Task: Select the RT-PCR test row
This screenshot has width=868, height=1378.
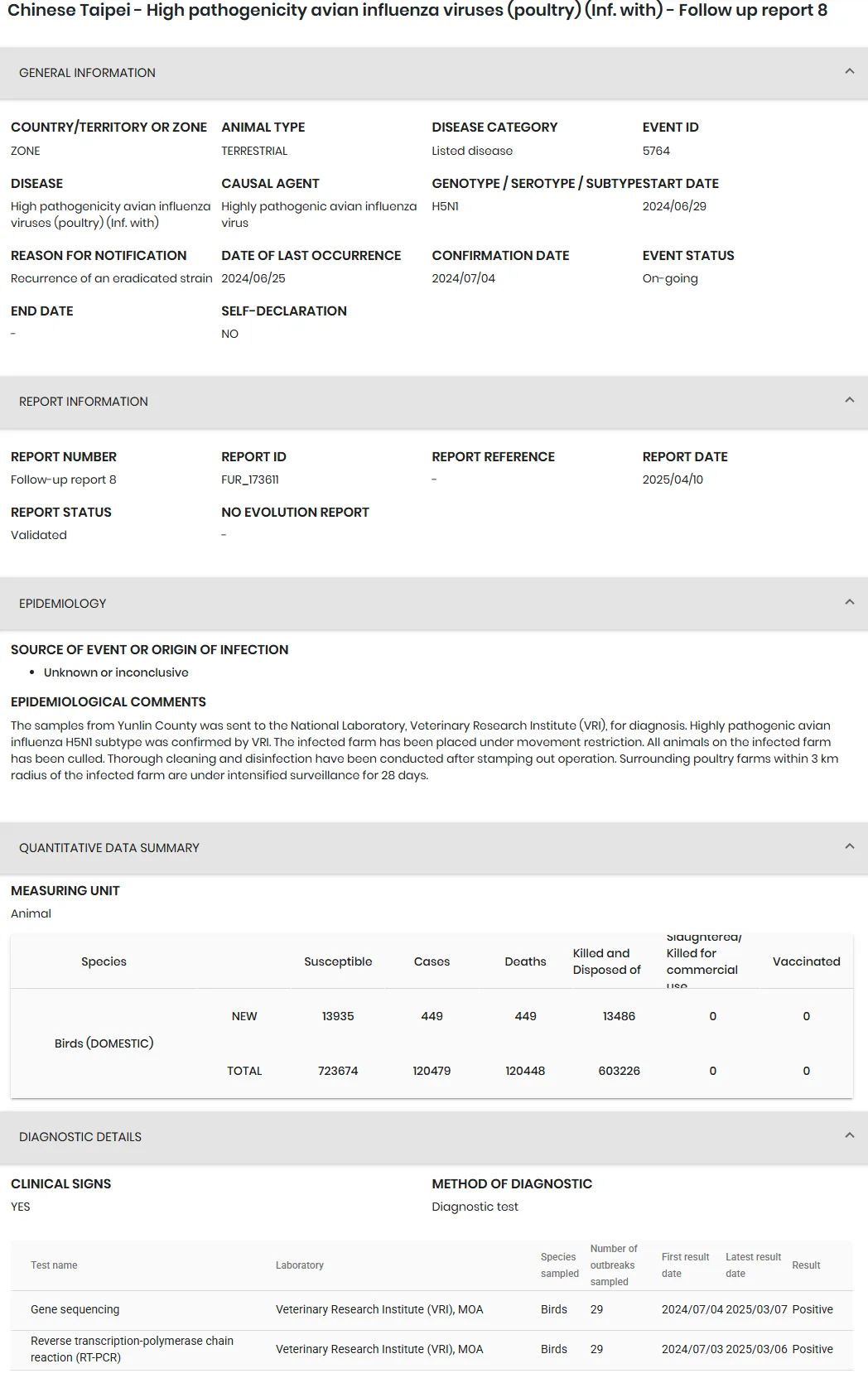Action: coord(432,1350)
